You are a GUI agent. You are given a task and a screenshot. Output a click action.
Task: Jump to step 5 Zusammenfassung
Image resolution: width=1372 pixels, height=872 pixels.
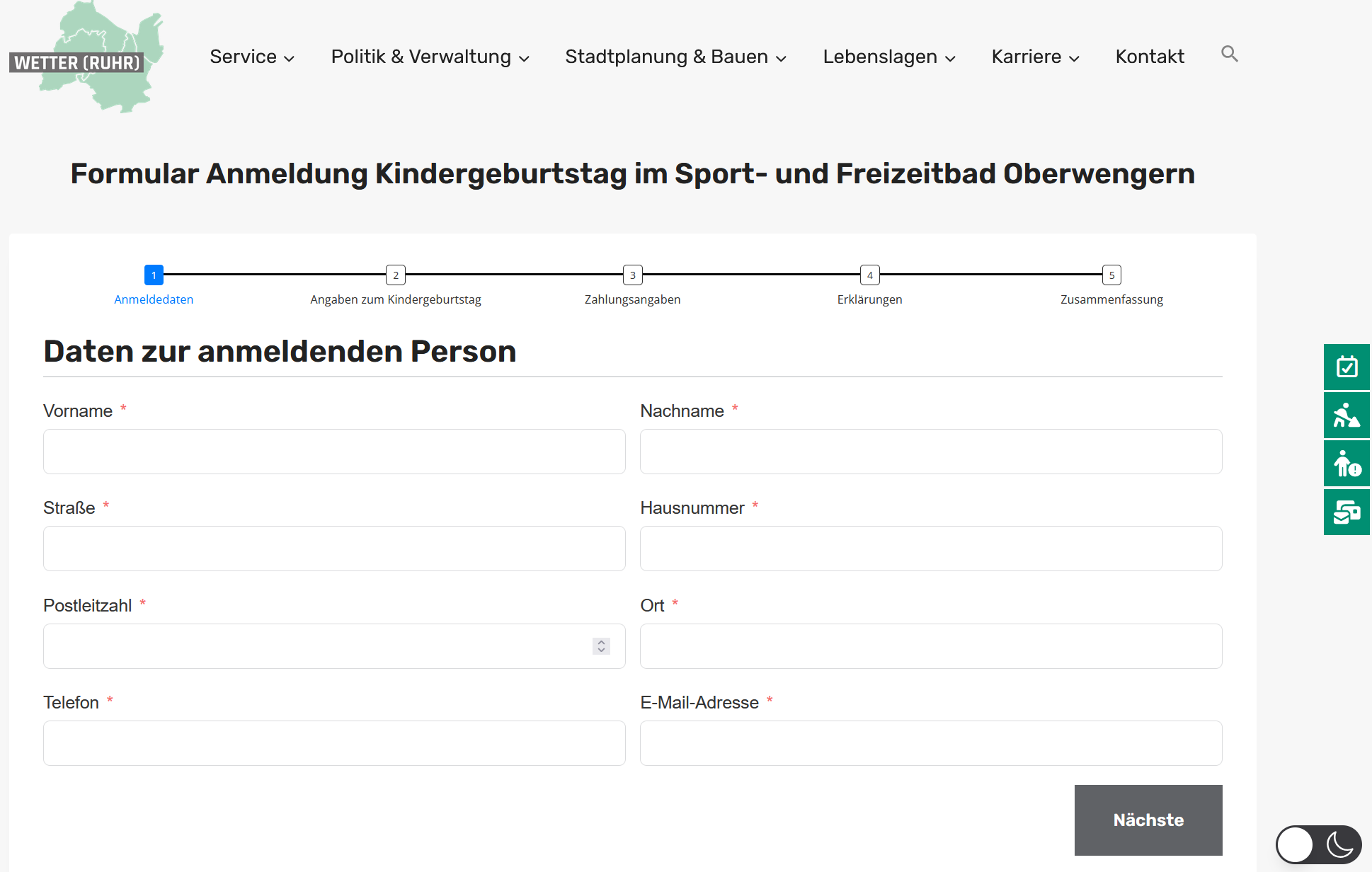coord(1111,275)
